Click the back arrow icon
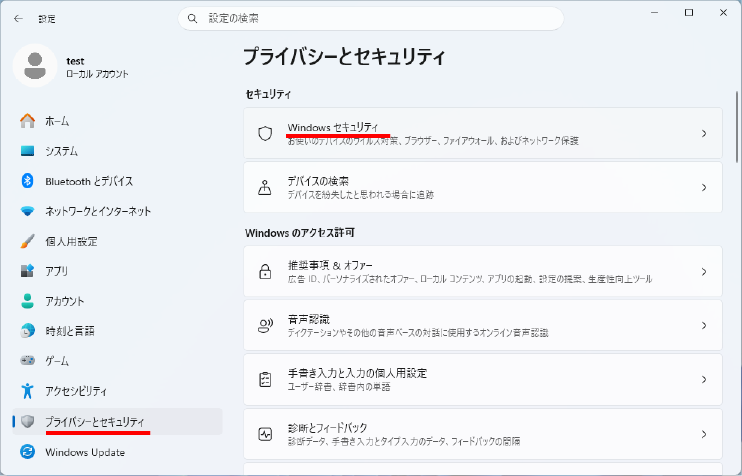This screenshot has height=476, width=742. point(18,18)
